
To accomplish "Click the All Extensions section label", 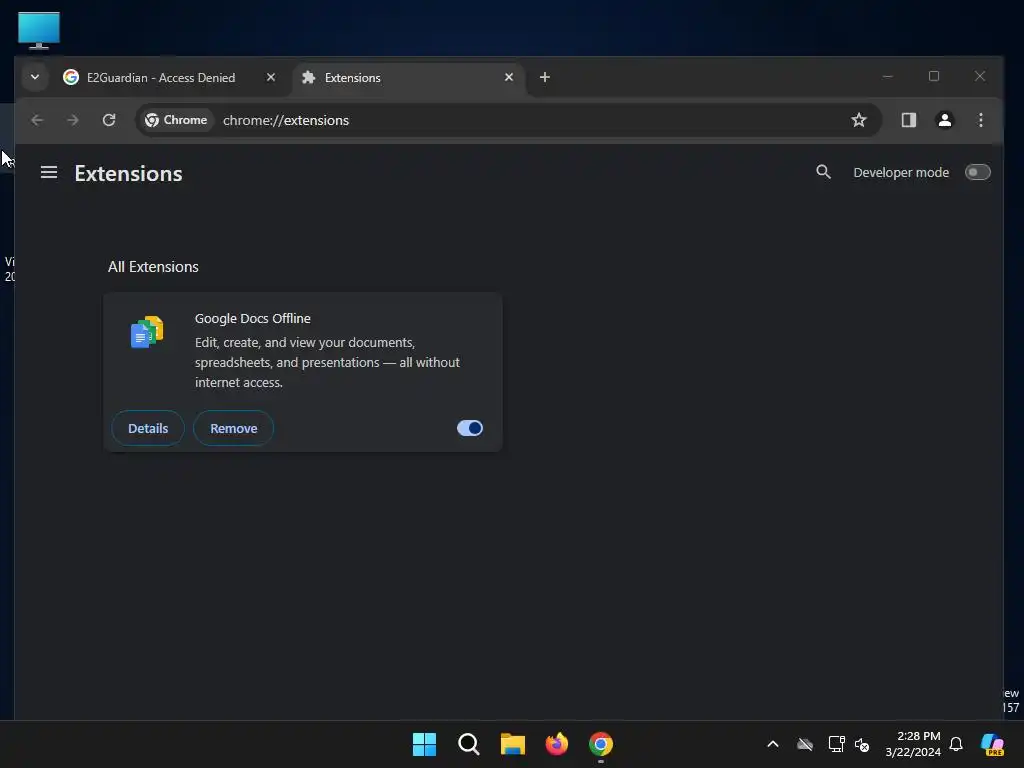I will [153, 267].
